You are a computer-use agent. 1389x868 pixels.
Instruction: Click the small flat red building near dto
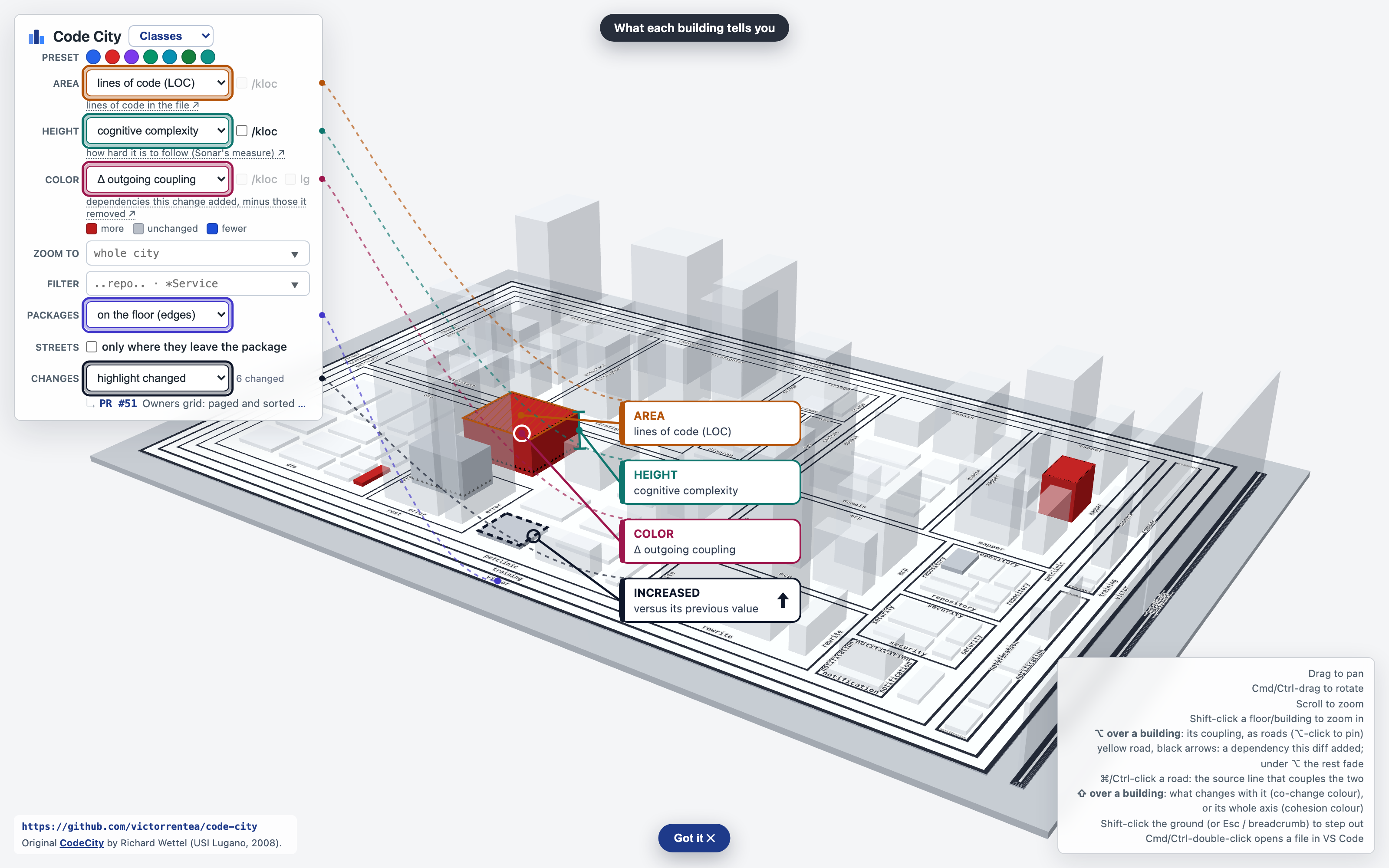pos(372,476)
